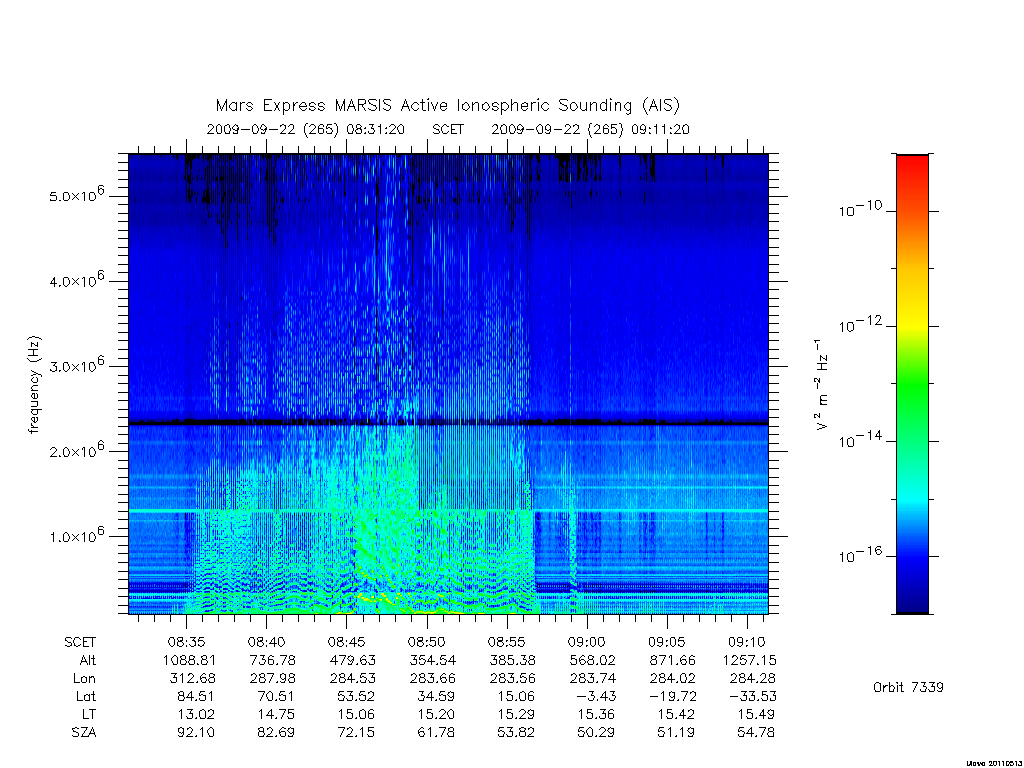Click latitude value '-33.53'
Viewport: 1024px width, 768px height.
click(752, 696)
